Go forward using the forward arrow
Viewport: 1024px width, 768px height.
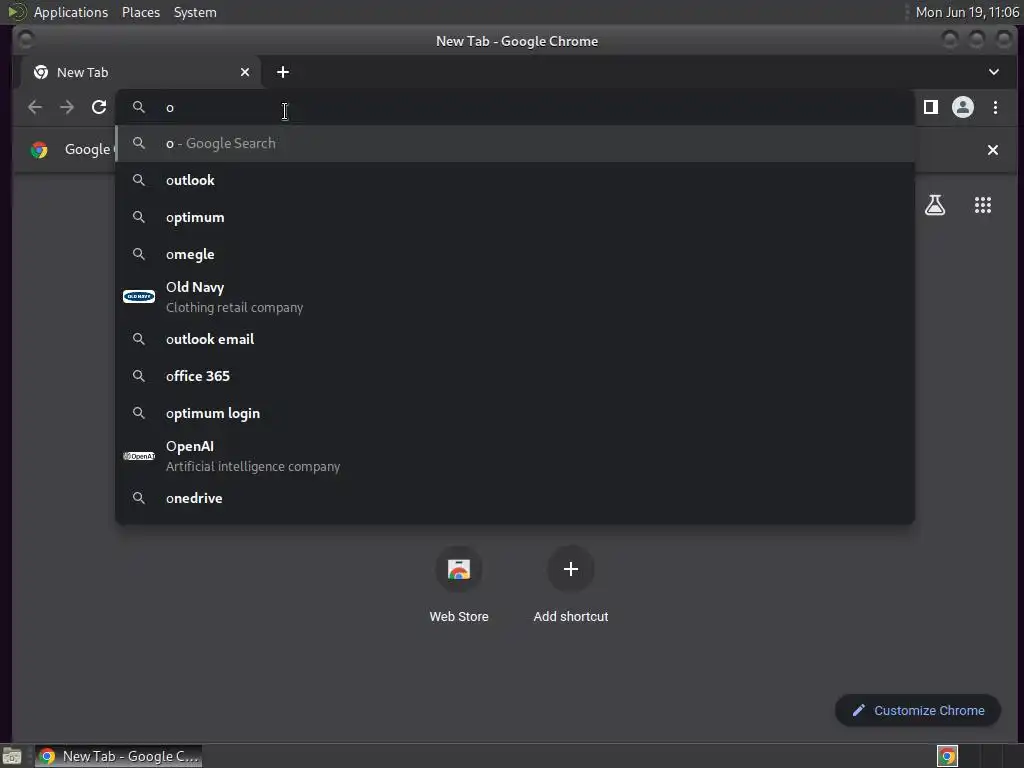click(67, 107)
